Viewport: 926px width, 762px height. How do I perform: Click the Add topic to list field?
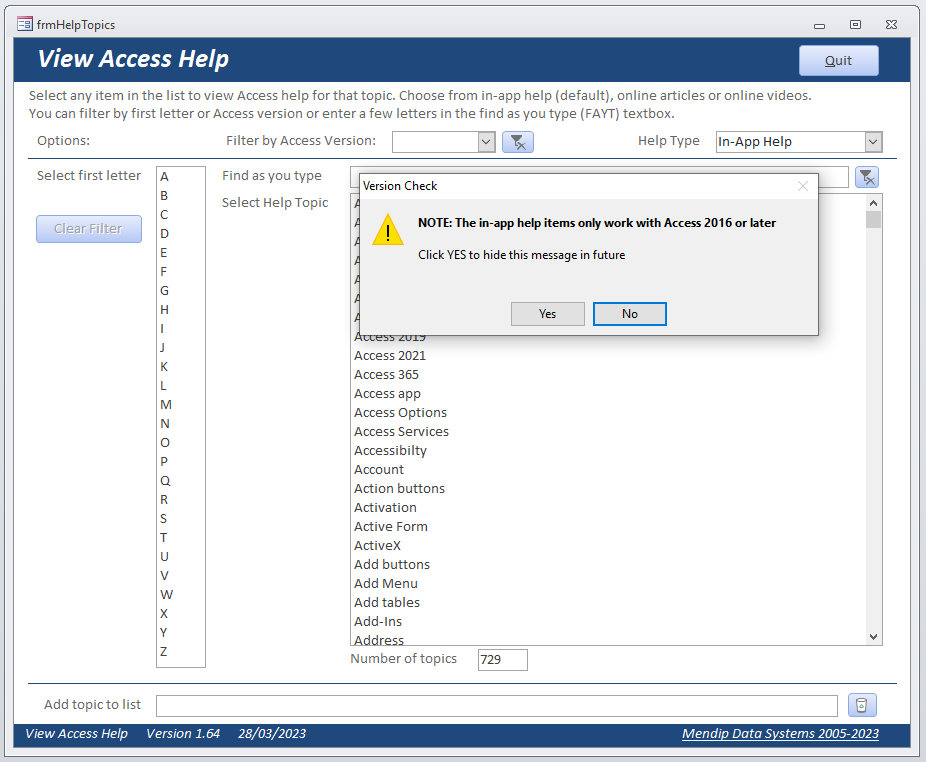click(x=497, y=705)
